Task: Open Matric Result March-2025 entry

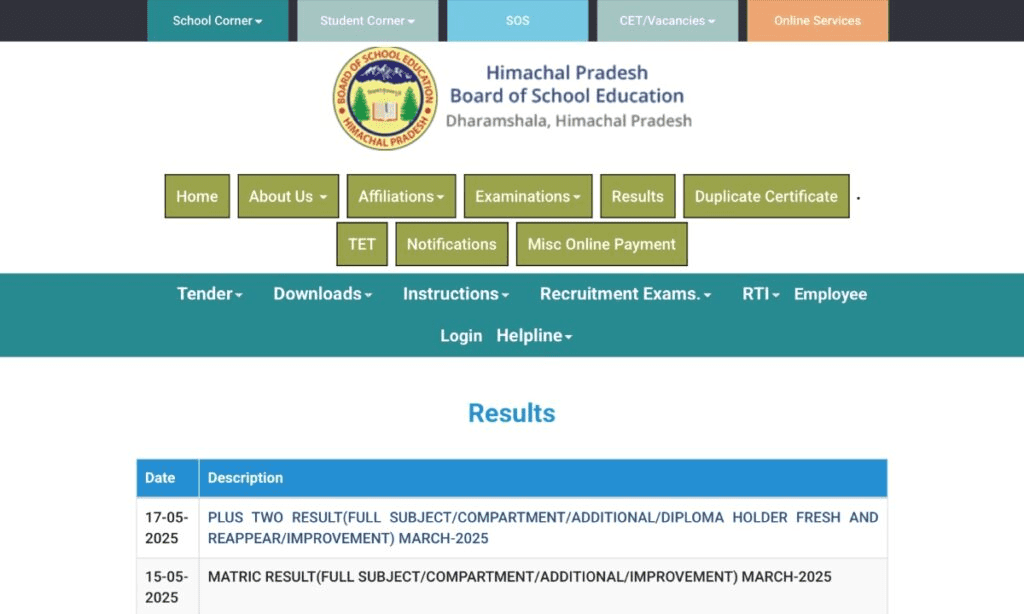Action: (x=519, y=577)
